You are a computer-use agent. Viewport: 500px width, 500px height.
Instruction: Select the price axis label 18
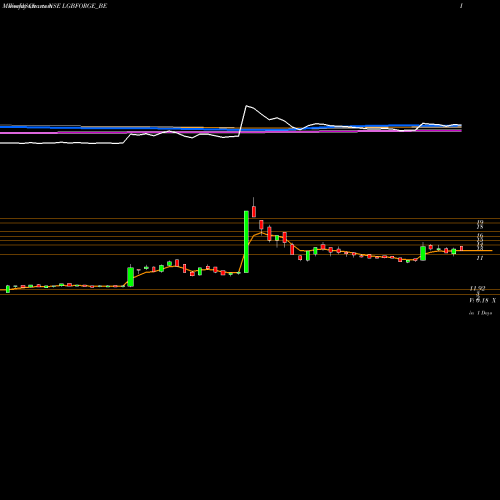tap(480, 227)
